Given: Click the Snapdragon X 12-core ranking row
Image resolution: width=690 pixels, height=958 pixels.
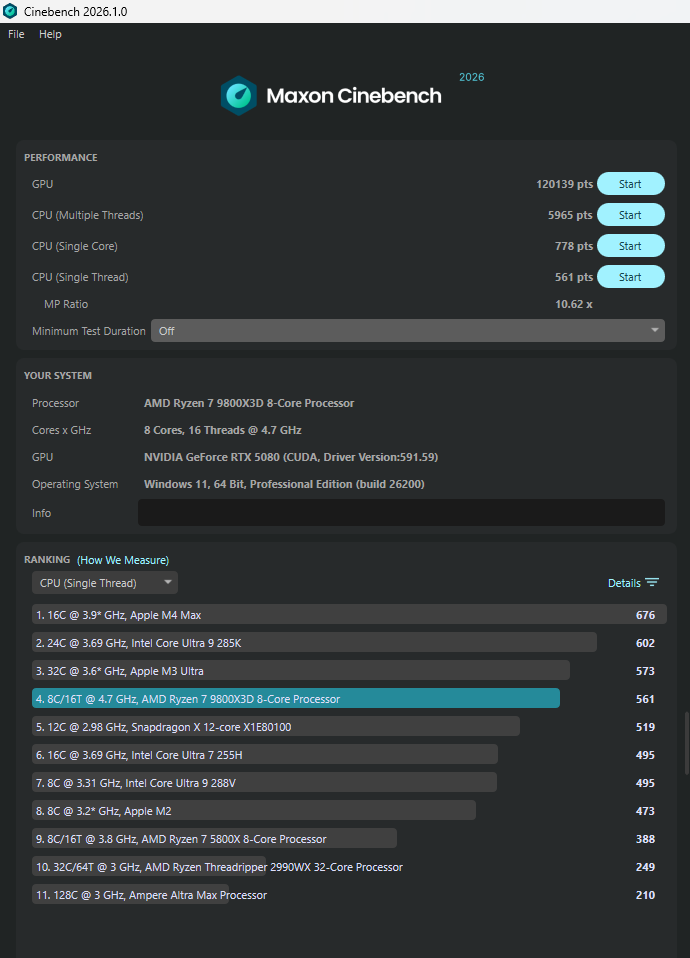Looking at the screenshot, I should [276, 727].
